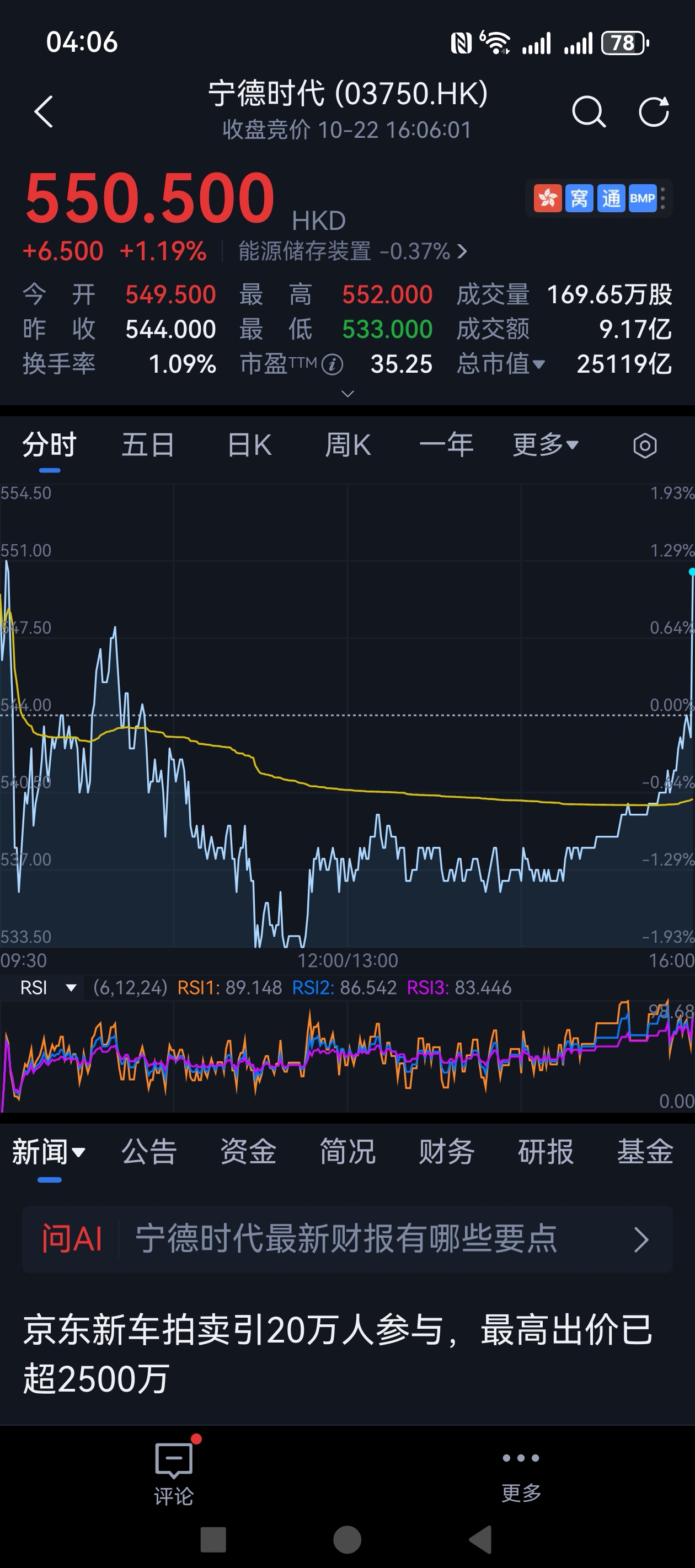
Task: Open the 新闻 dropdown tab
Action: click(x=49, y=1151)
